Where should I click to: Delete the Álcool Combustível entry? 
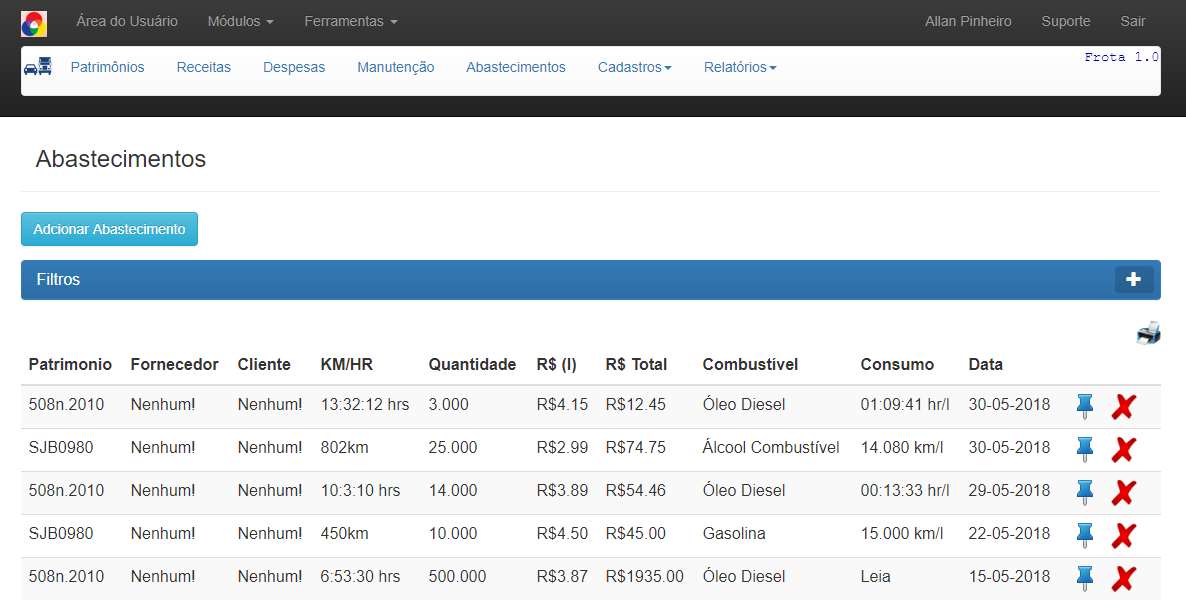(x=1124, y=449)
